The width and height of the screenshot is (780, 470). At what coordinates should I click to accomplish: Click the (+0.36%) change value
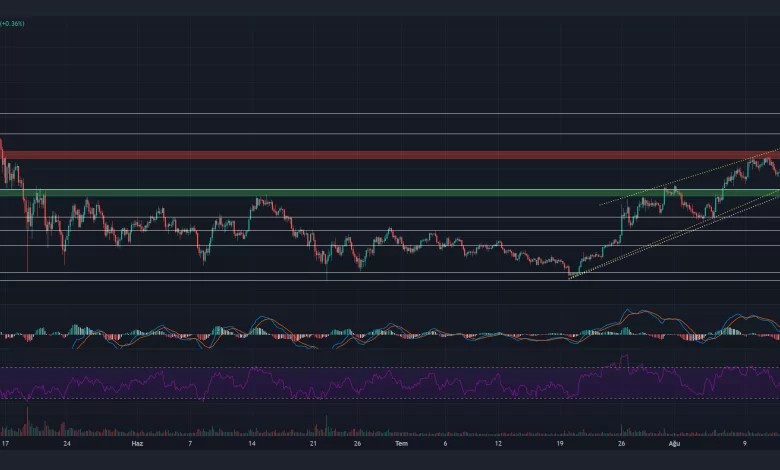point(12,23)
